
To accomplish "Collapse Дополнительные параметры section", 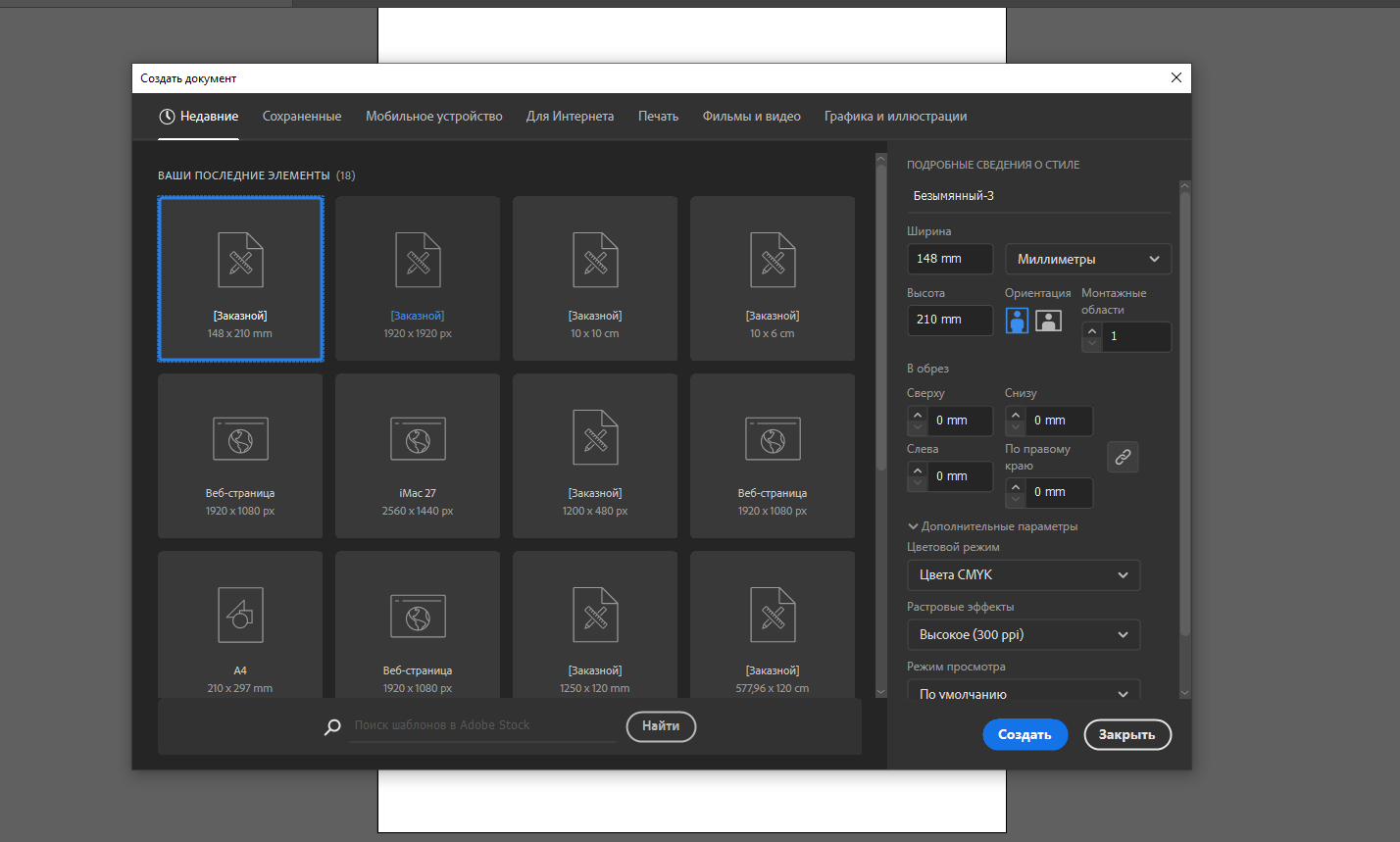I will click(x=993, y=526).
